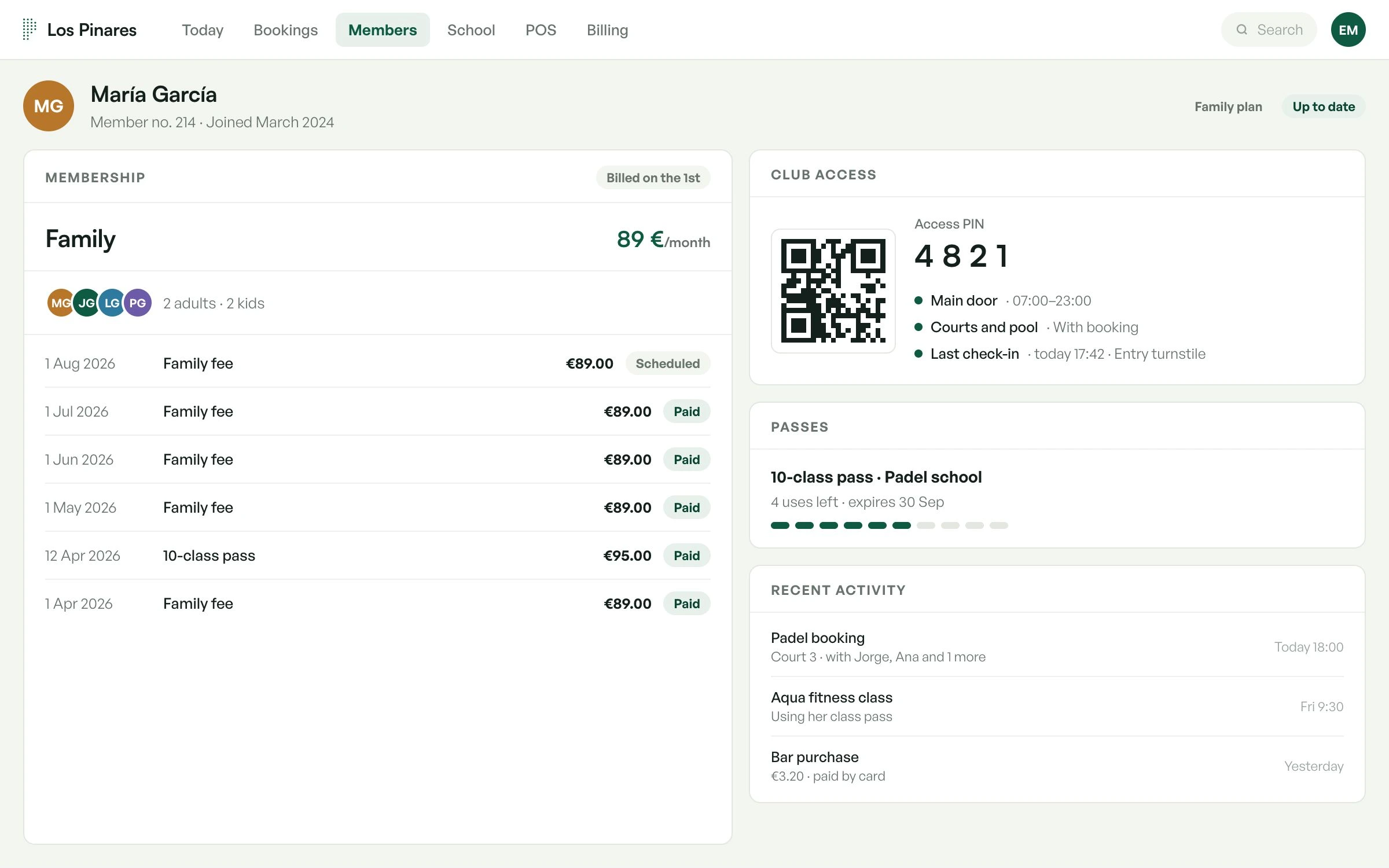1389x868 pixels.
Task: Click the Paid badge for 1 Jun 2026
Action: click(x=686, y=459)
